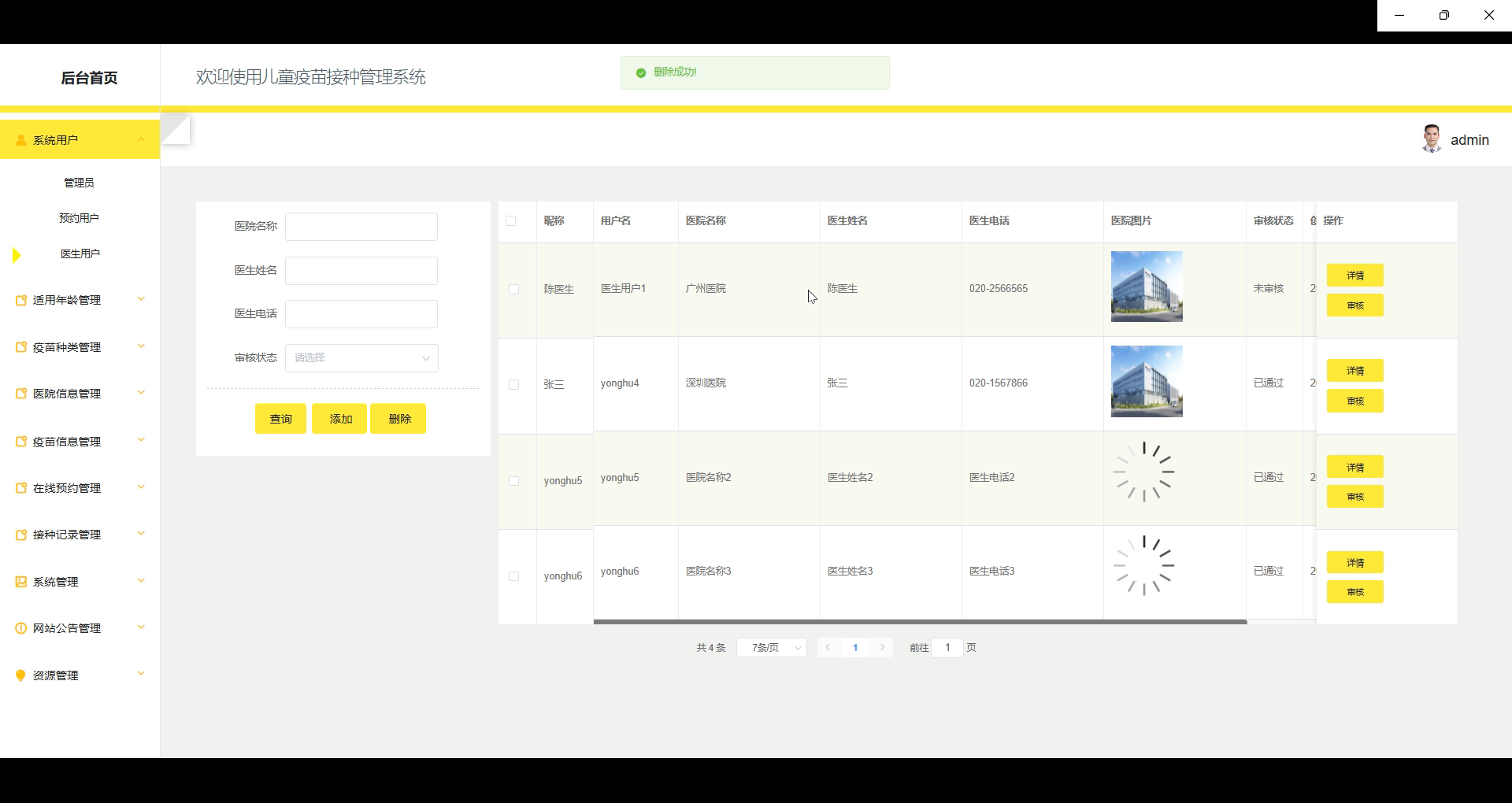This screenshot has width=1512, height=803.
Task: Click the 查询 search button
Action: click(280, 419)
